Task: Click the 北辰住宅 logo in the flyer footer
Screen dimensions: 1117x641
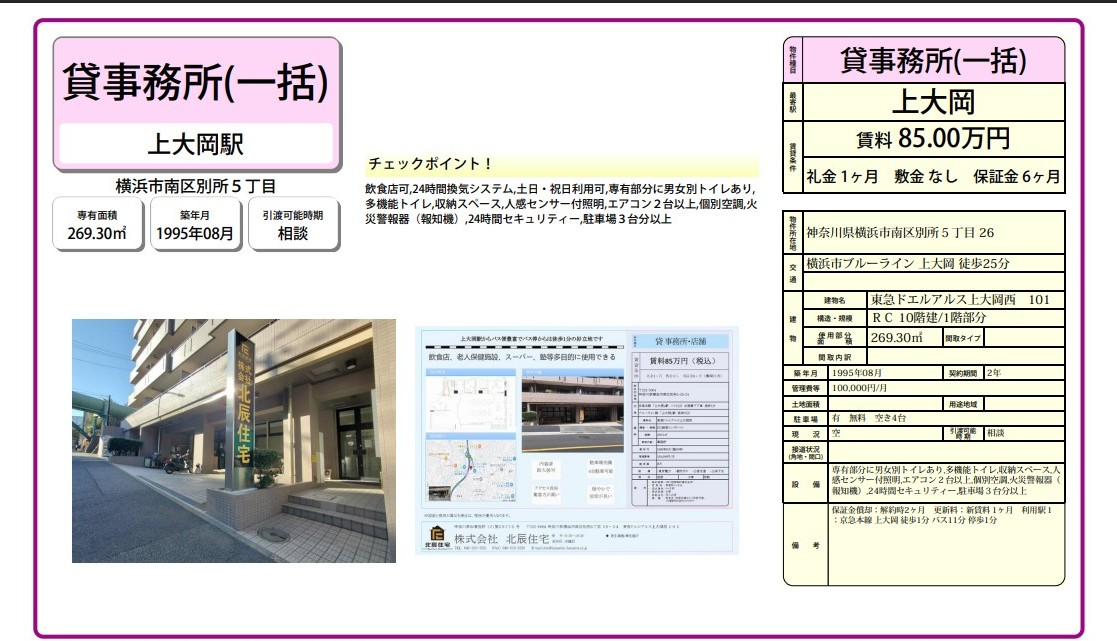Action: click(437, 538)
